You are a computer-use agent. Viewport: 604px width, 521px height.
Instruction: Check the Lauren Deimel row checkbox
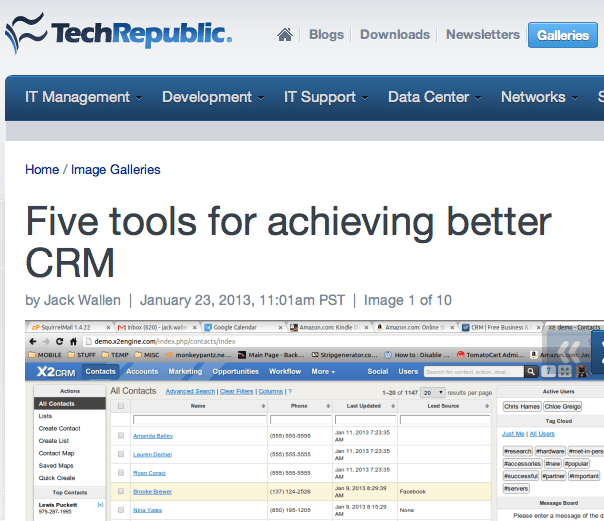pos(121,454)
